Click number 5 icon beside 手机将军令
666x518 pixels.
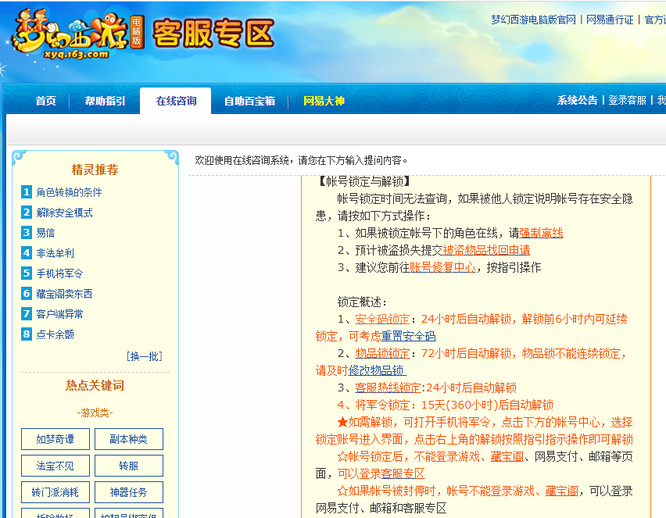pos(26,273)
